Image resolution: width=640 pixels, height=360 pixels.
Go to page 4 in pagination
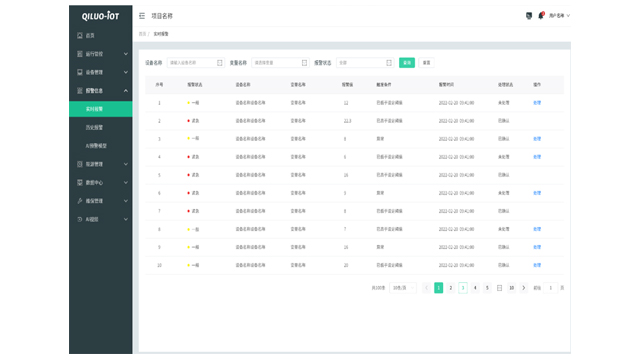(x=475, y=288)
